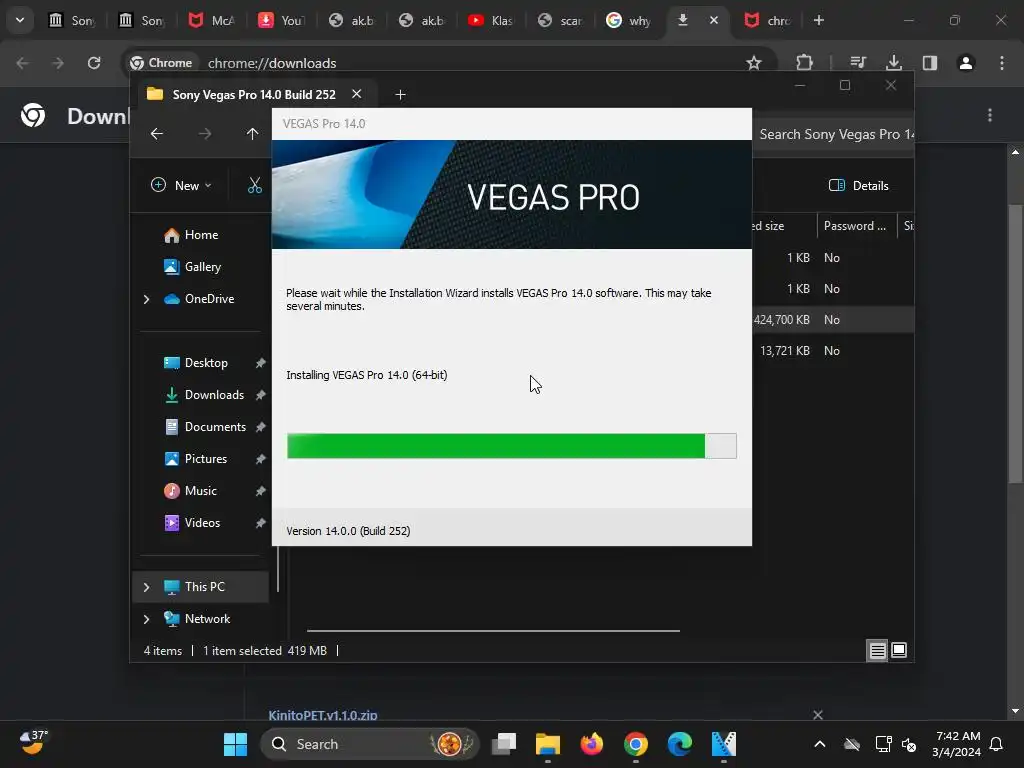Toggle Chrome side panel icon
The width and height of the screenshot is (1024, 768).
(930, 63)
